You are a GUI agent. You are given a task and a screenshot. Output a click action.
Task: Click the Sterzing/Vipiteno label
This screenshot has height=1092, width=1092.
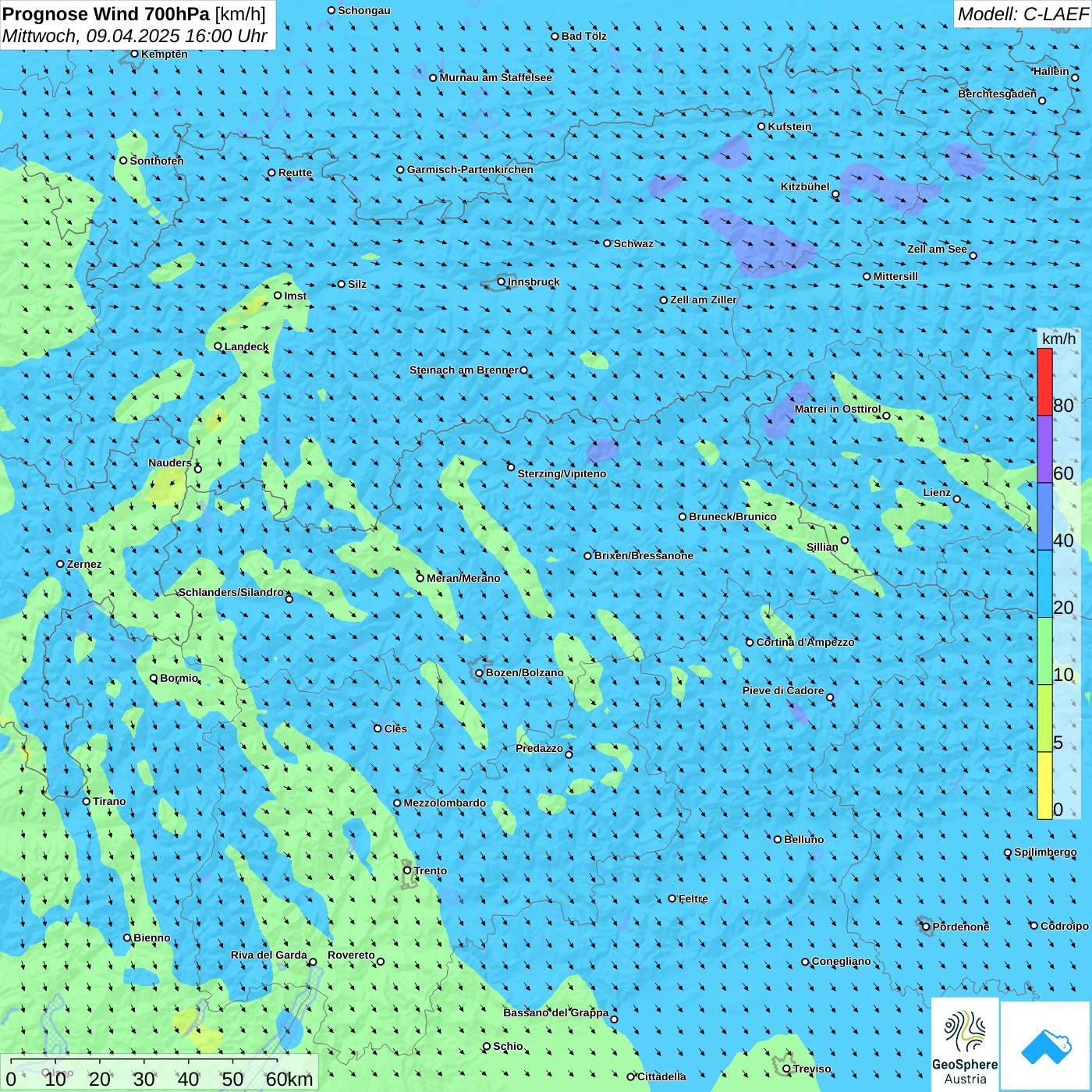[562, 474]
